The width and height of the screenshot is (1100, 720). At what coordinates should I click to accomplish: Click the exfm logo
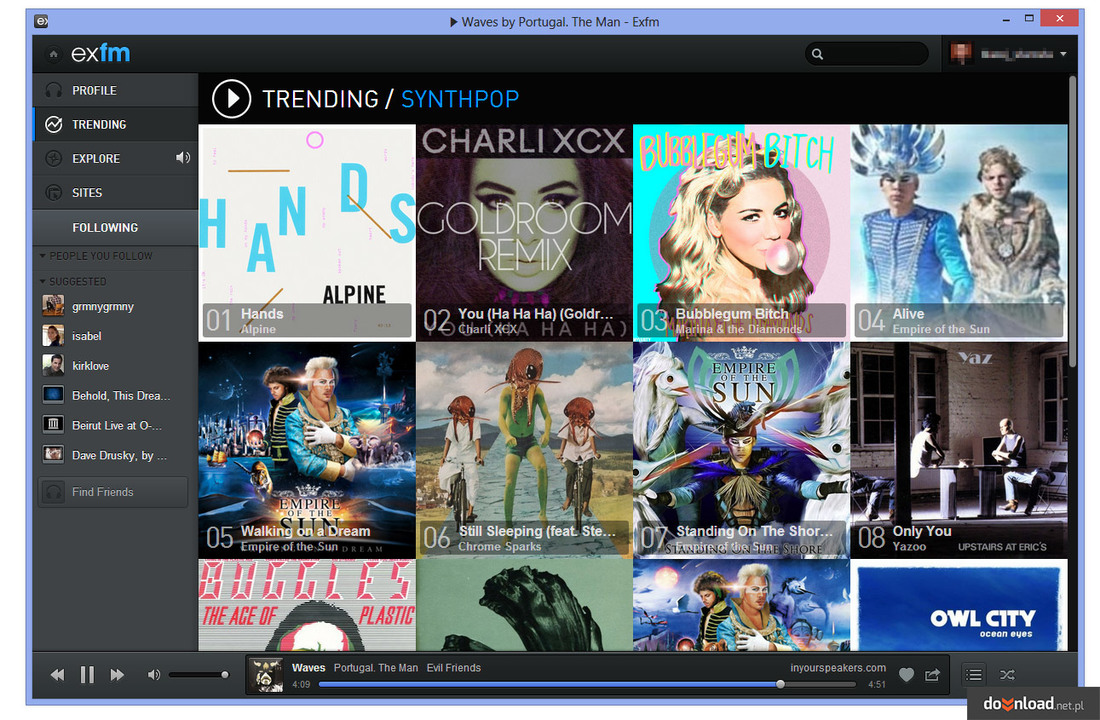100,53
